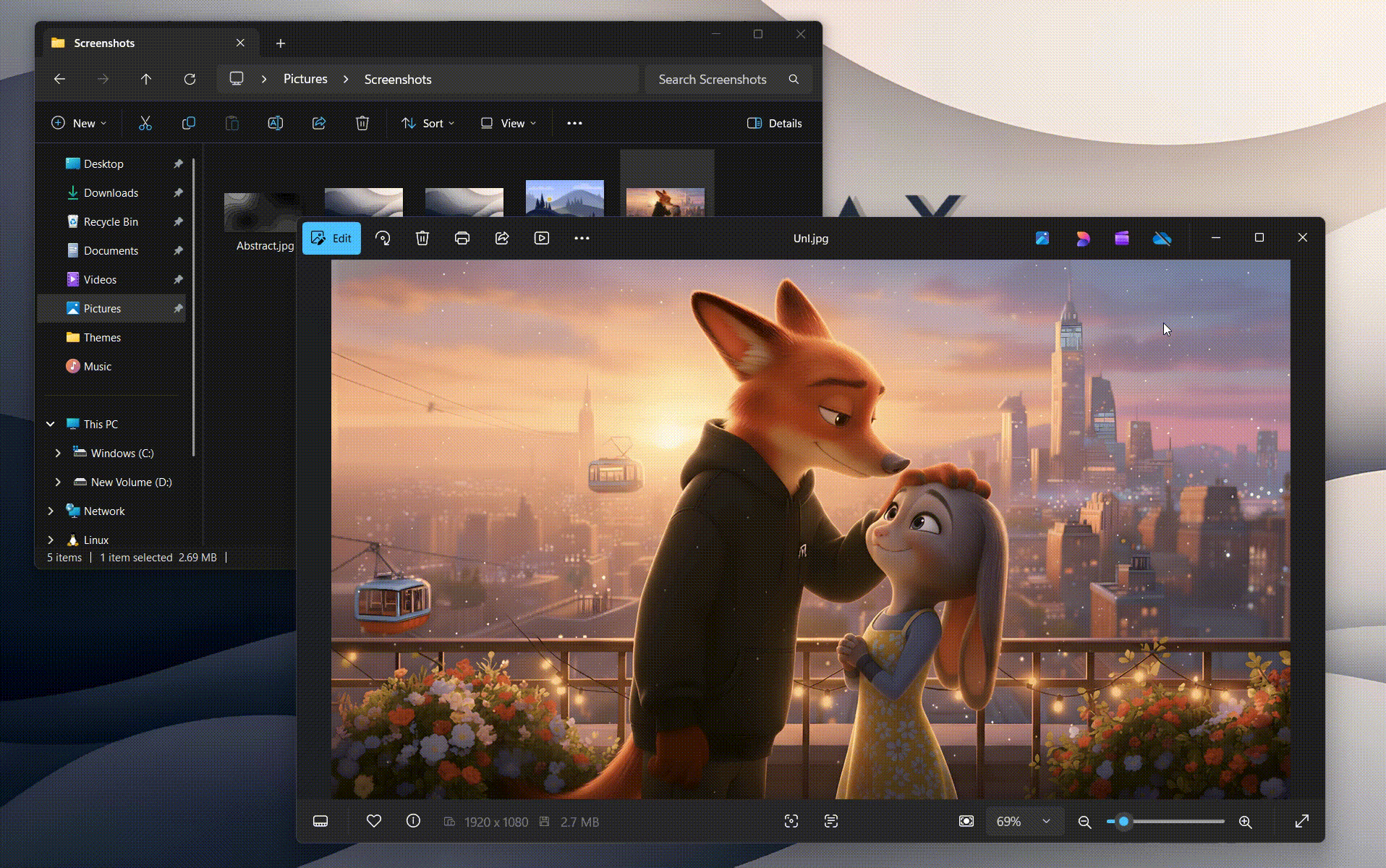Click the zoom slider handle in Photos

point(1123,822)
